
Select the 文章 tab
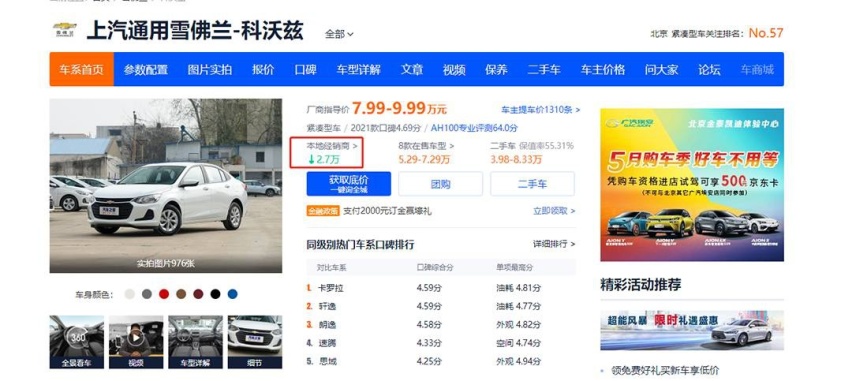coord(412,70)
